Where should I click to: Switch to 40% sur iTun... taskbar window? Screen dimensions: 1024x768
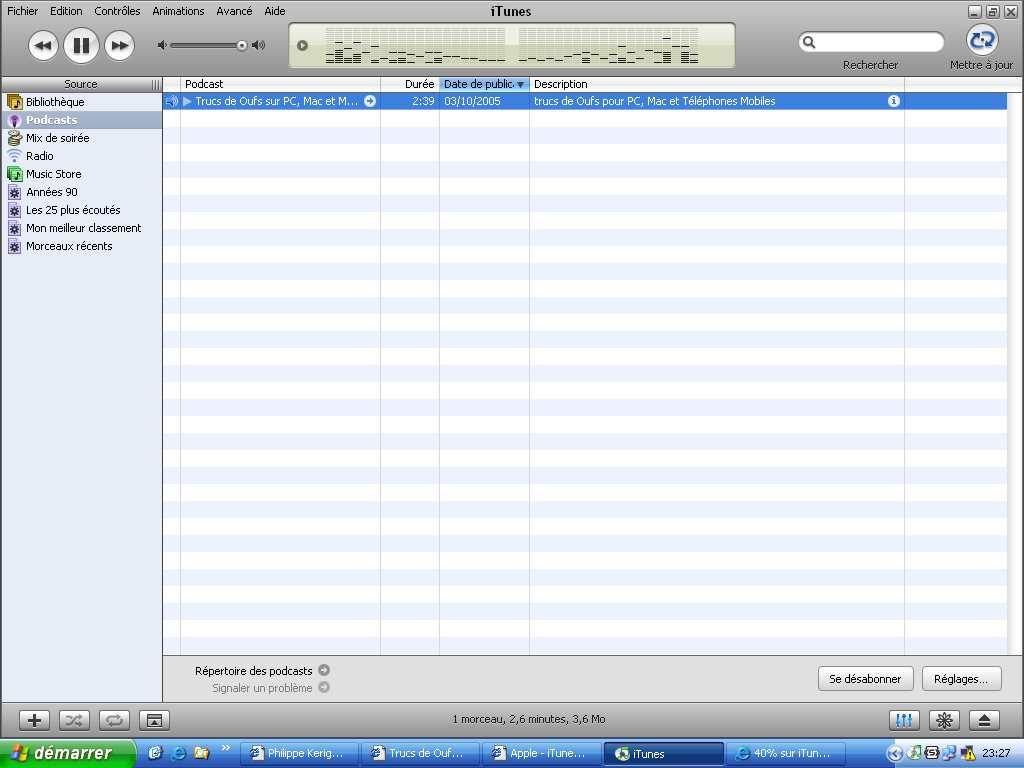tap(786, 754)
